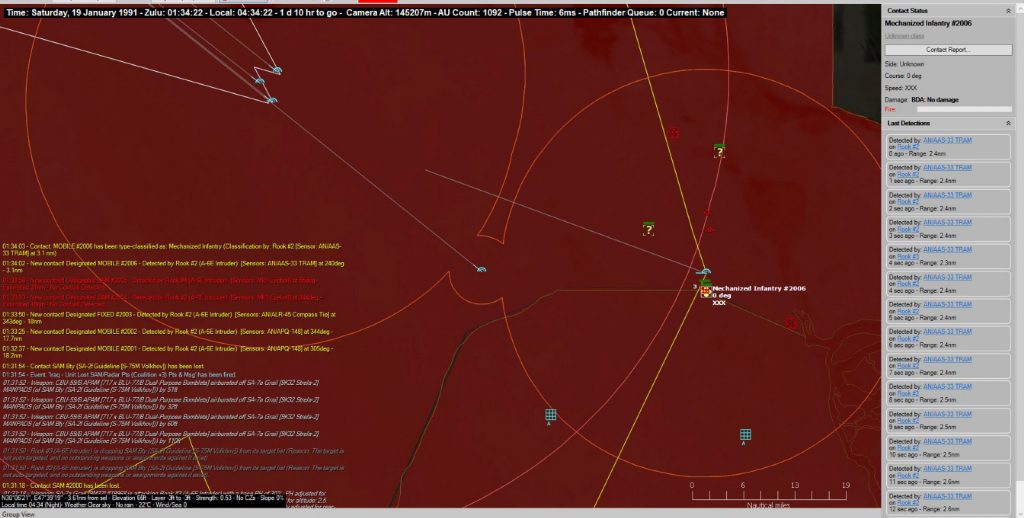Image resolution: width=1024 pixels, height=518 pixels.
Task: Select the right cyan grid facility icon
Action: click(x=745, y=434)
